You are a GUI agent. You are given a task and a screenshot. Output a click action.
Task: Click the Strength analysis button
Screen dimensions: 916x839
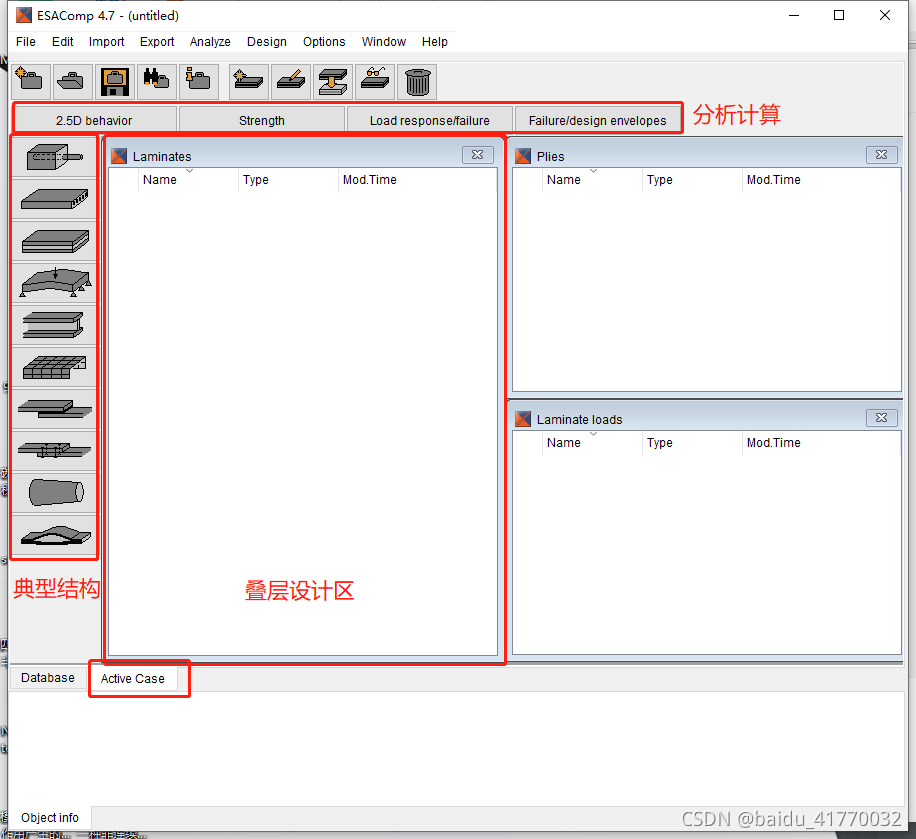point(262,120)
